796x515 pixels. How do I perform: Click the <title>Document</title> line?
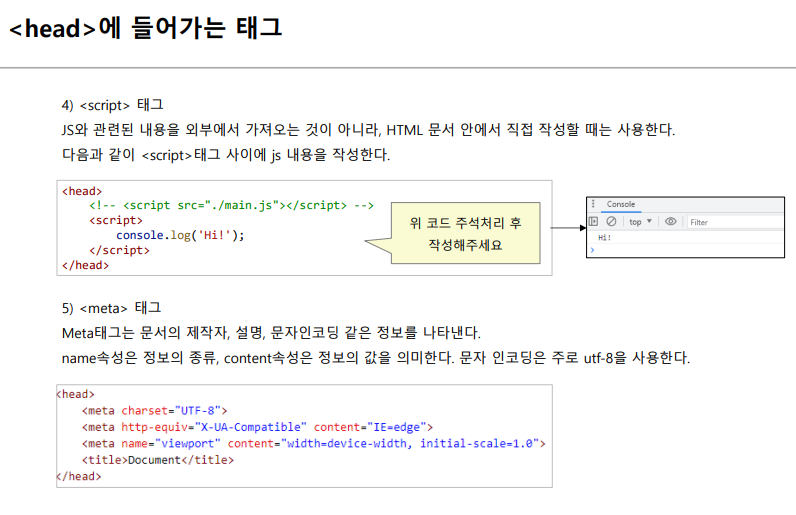[158, 460]
